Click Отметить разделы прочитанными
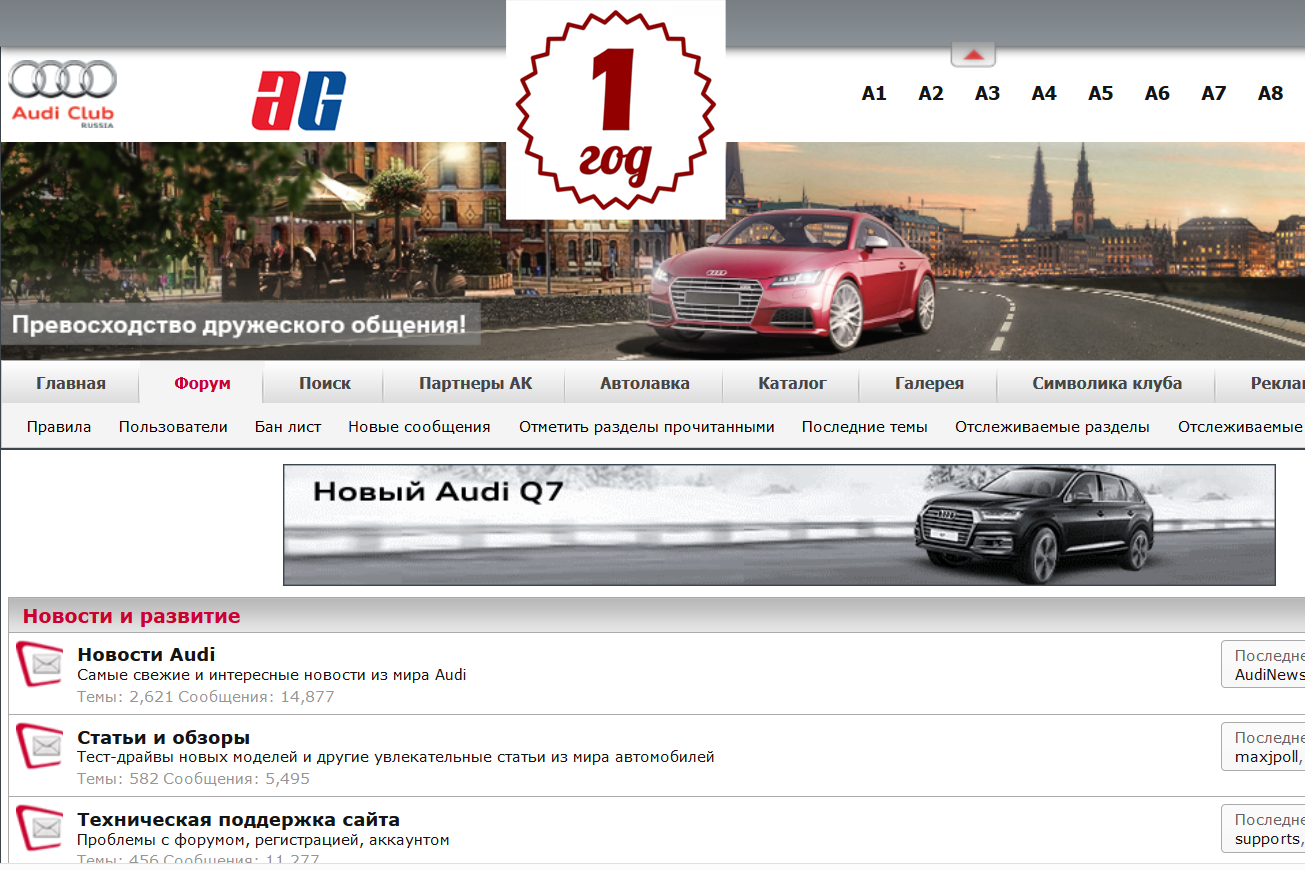 [647, 427]
